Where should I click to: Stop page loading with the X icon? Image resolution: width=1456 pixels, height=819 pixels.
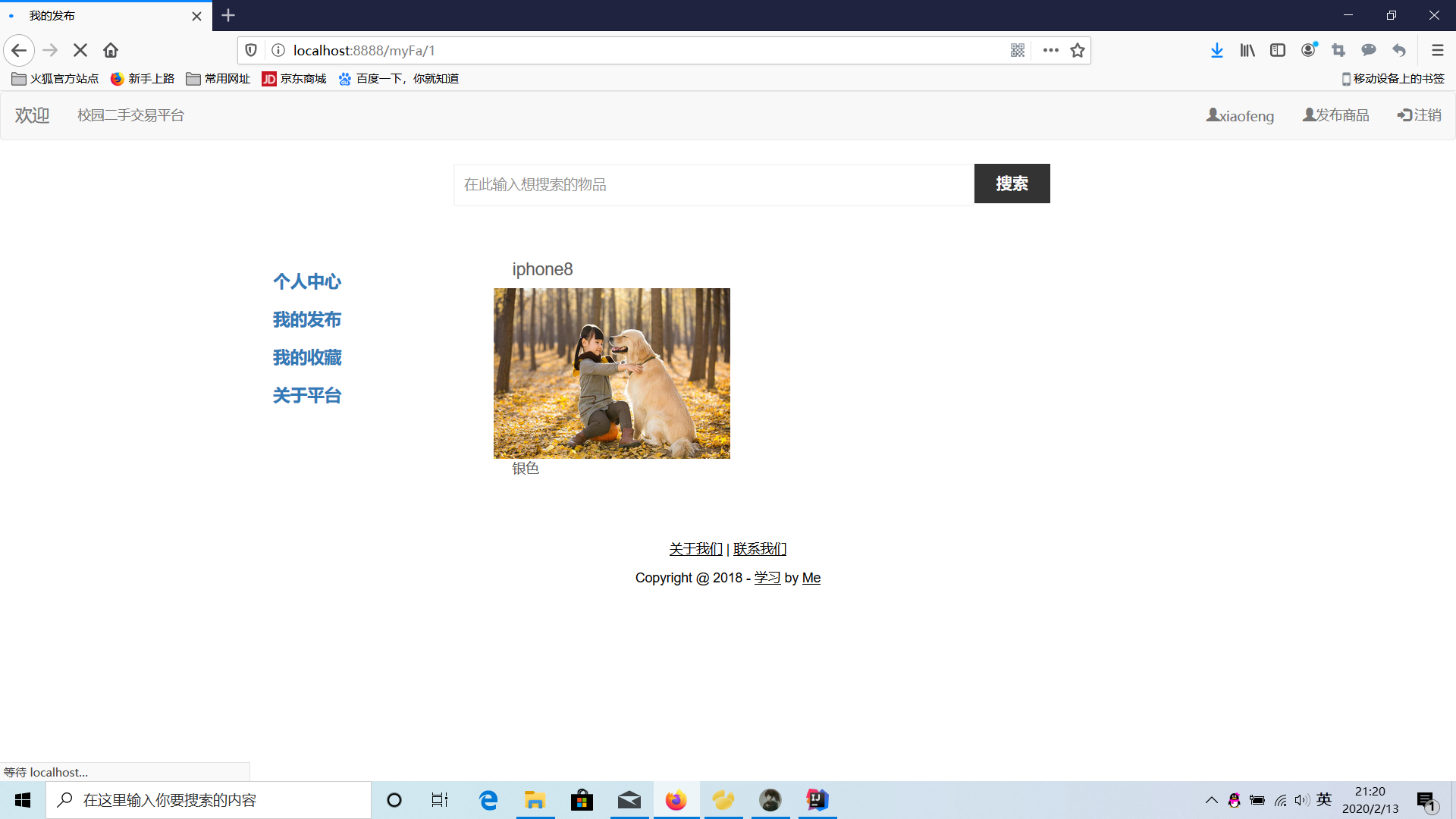pos(80,50)
